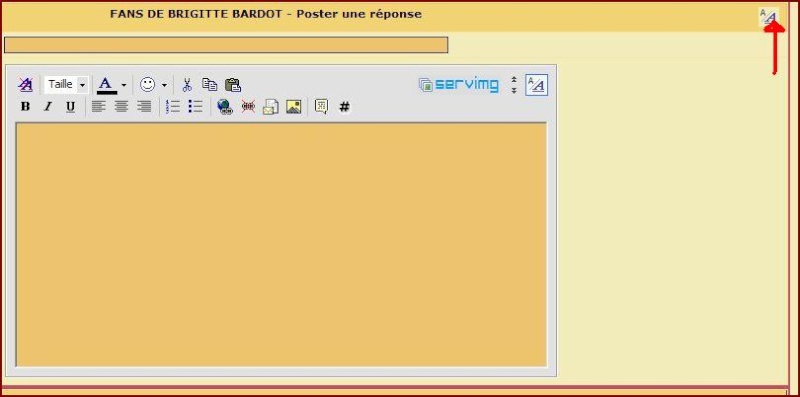Toggle the editor mode switch in toolbar
This screenshot has height=397, width=800.
point(537,85)
